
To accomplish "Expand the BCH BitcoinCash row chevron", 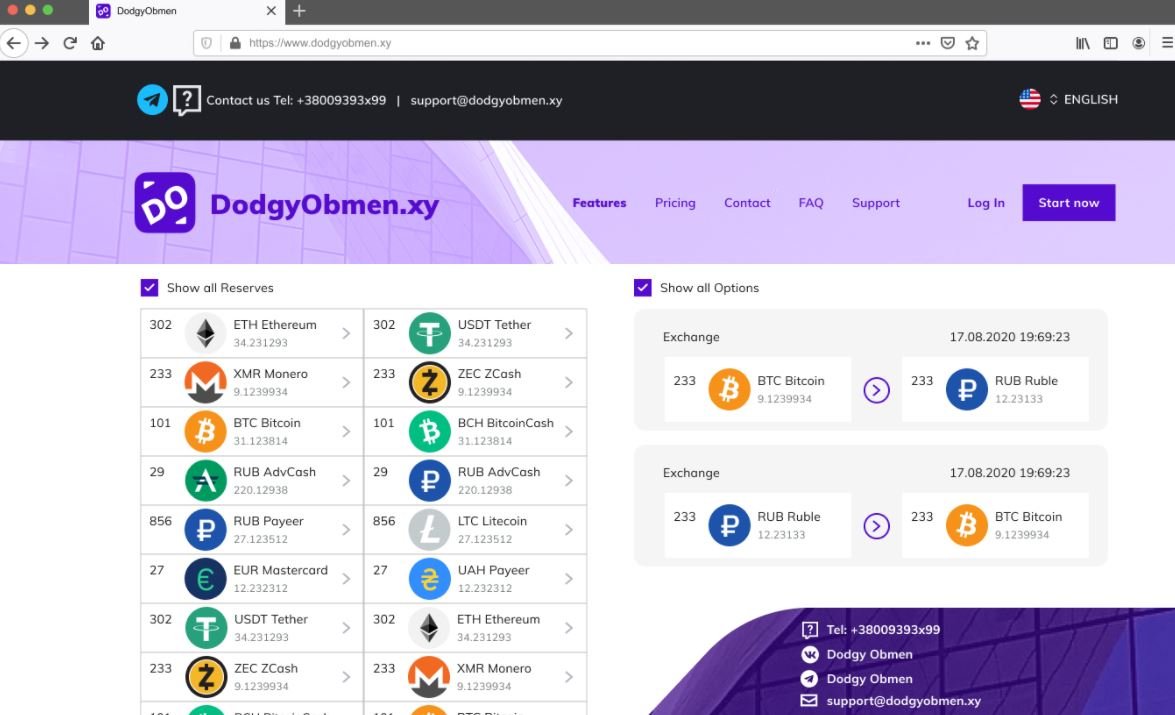I will click(x=569, y=431).
